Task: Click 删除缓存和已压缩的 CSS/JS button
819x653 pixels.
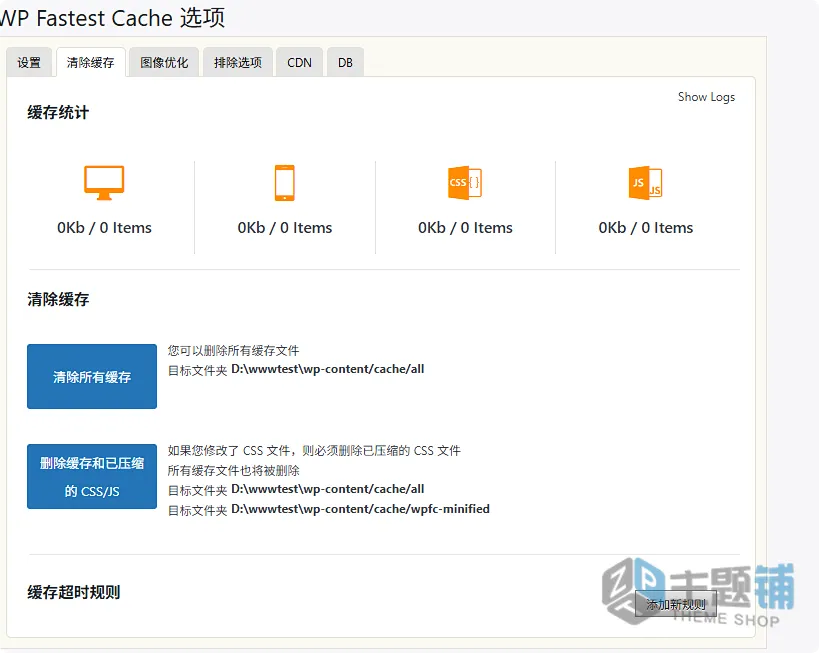Action: pyautogui.click(x=92, y=476)
